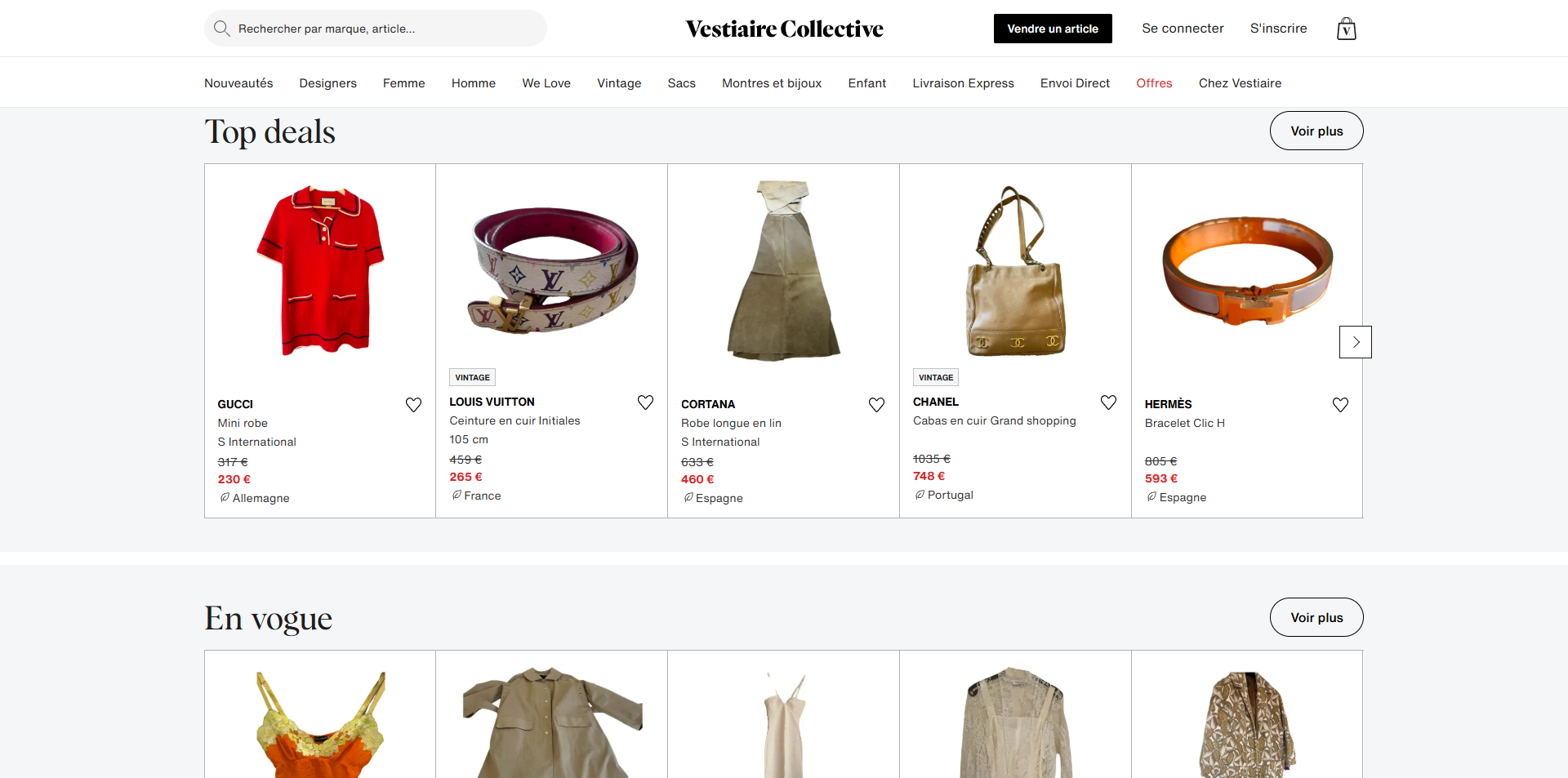Click 'Bracelet Clic H' title
The width and height of the screenshot is (1568, 778).
pos(1184,423)
